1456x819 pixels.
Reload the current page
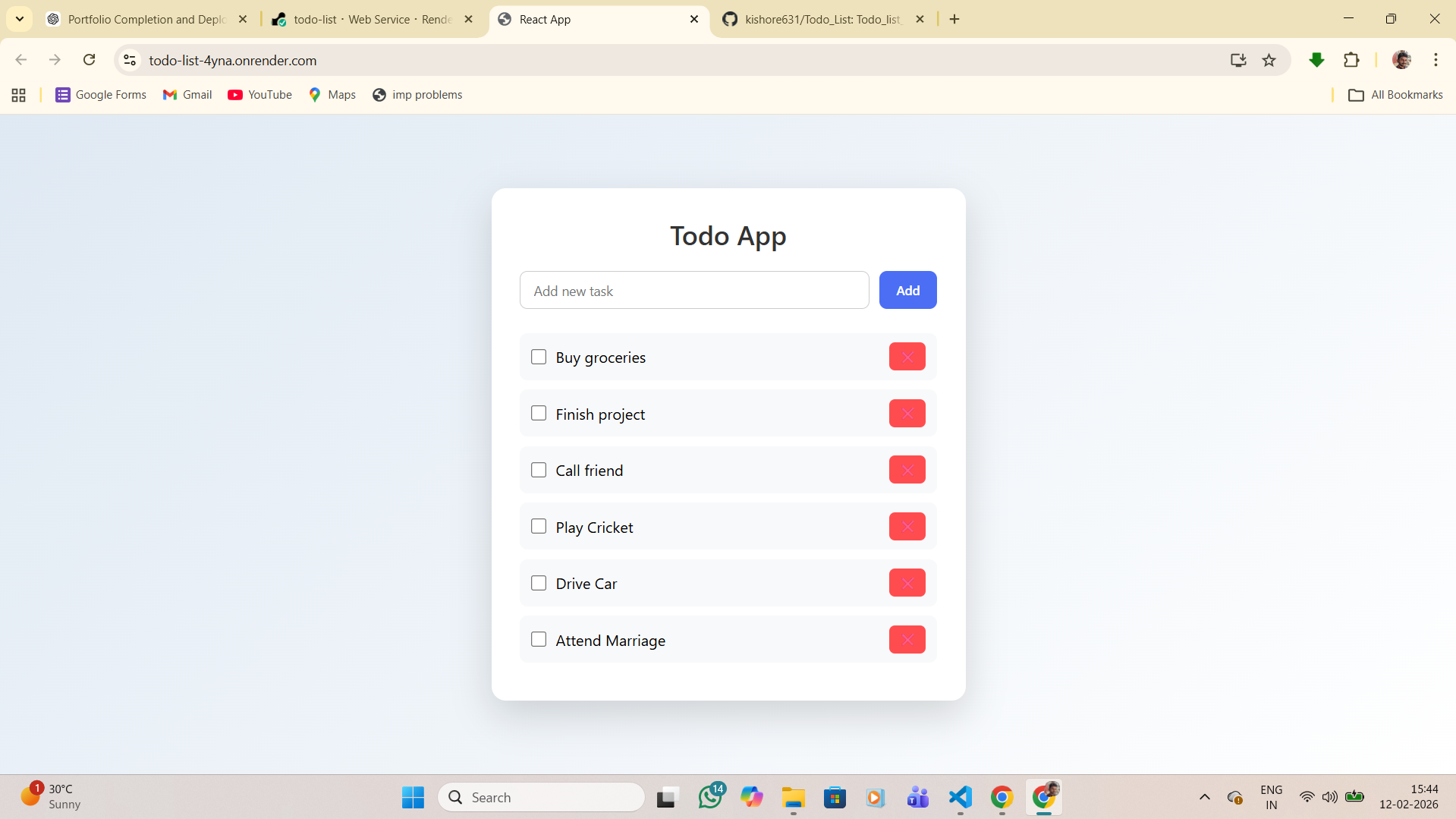pyautogui.click(x=89, y=60)
